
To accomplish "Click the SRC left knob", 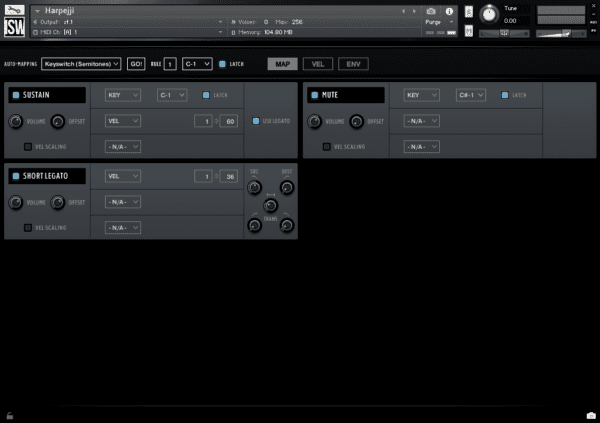I will [x=254, y=188].
